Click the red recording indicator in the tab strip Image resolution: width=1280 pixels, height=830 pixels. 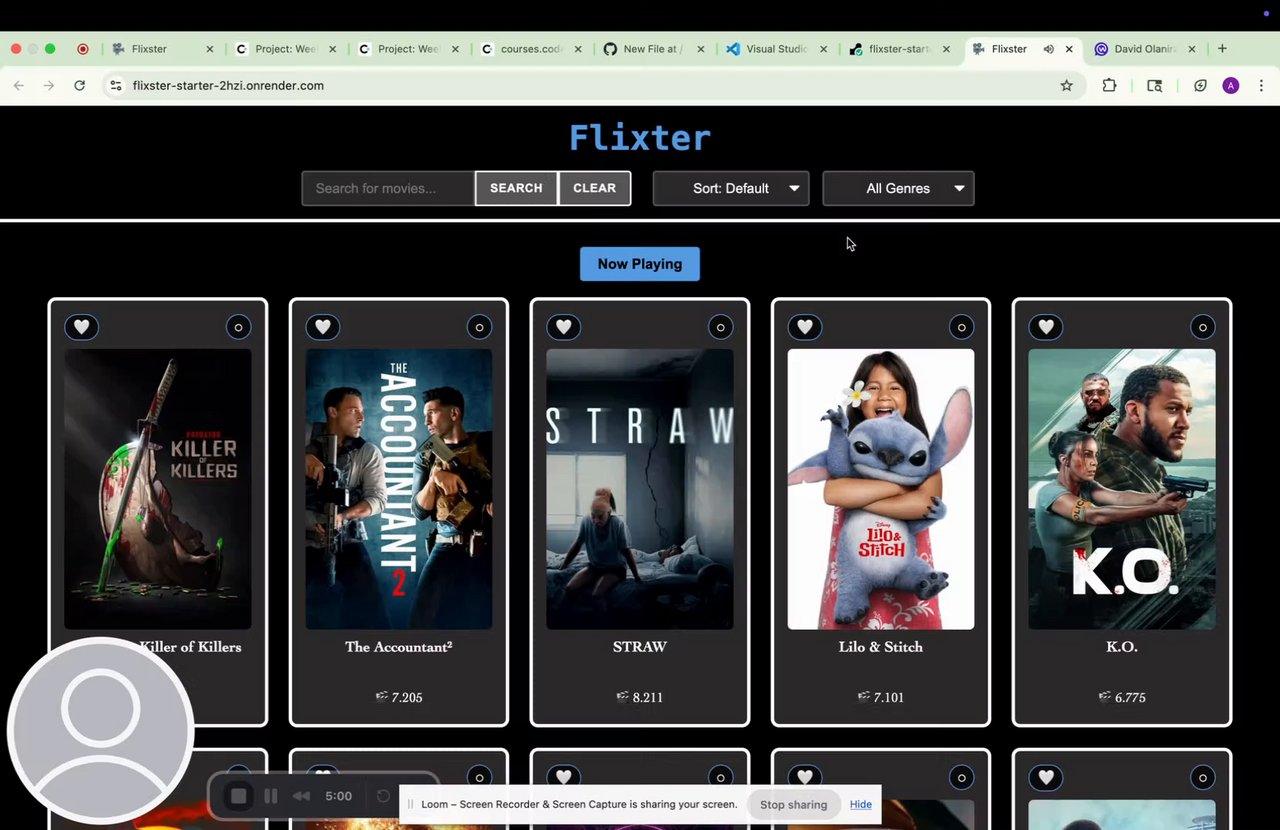tap(83, 49)
